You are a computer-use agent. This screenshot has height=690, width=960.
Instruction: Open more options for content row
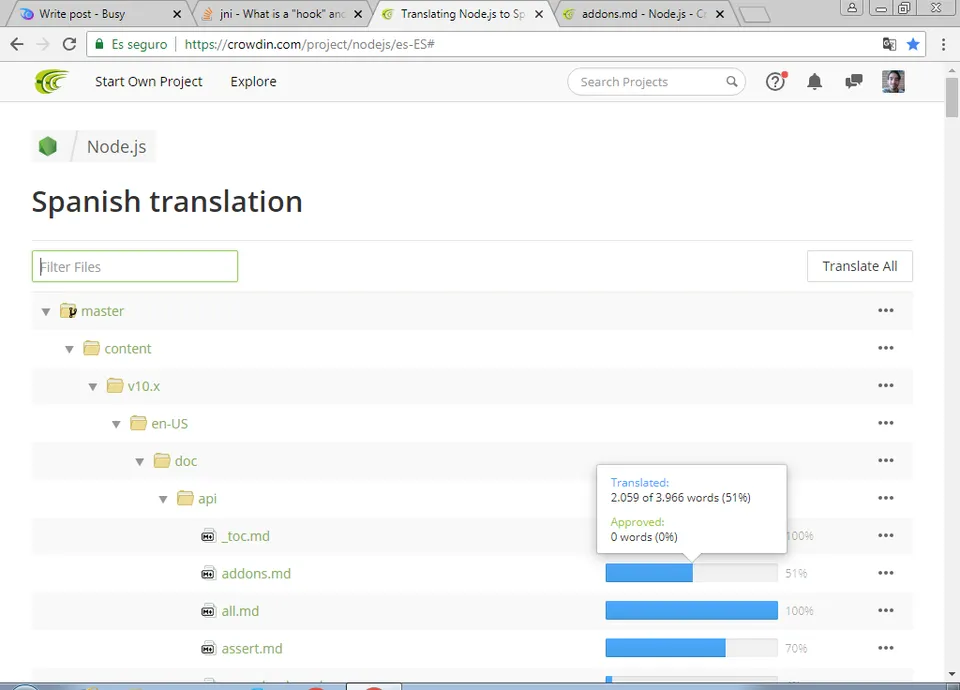(x=885, y=348)
